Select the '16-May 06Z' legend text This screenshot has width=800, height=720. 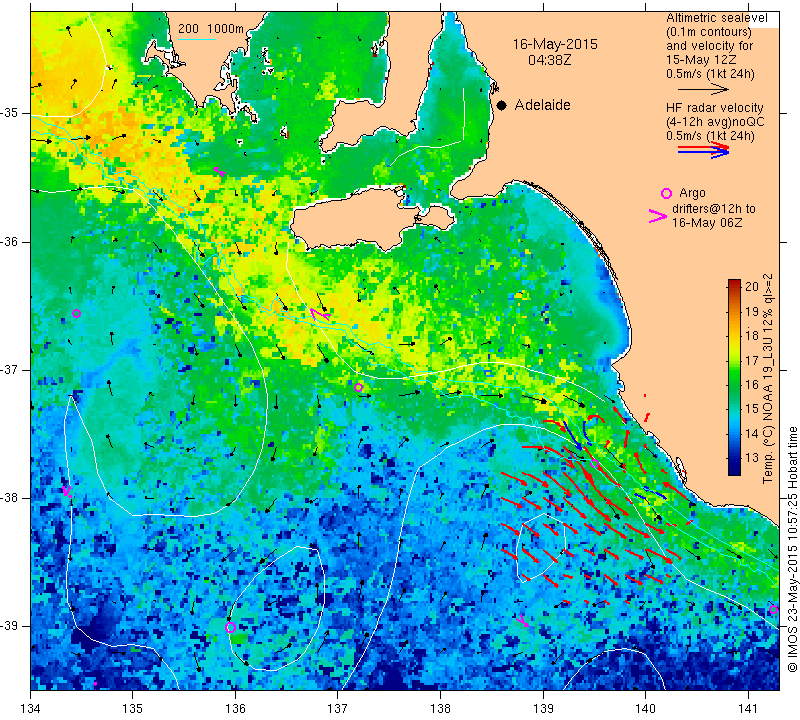(x=707, y=223)
